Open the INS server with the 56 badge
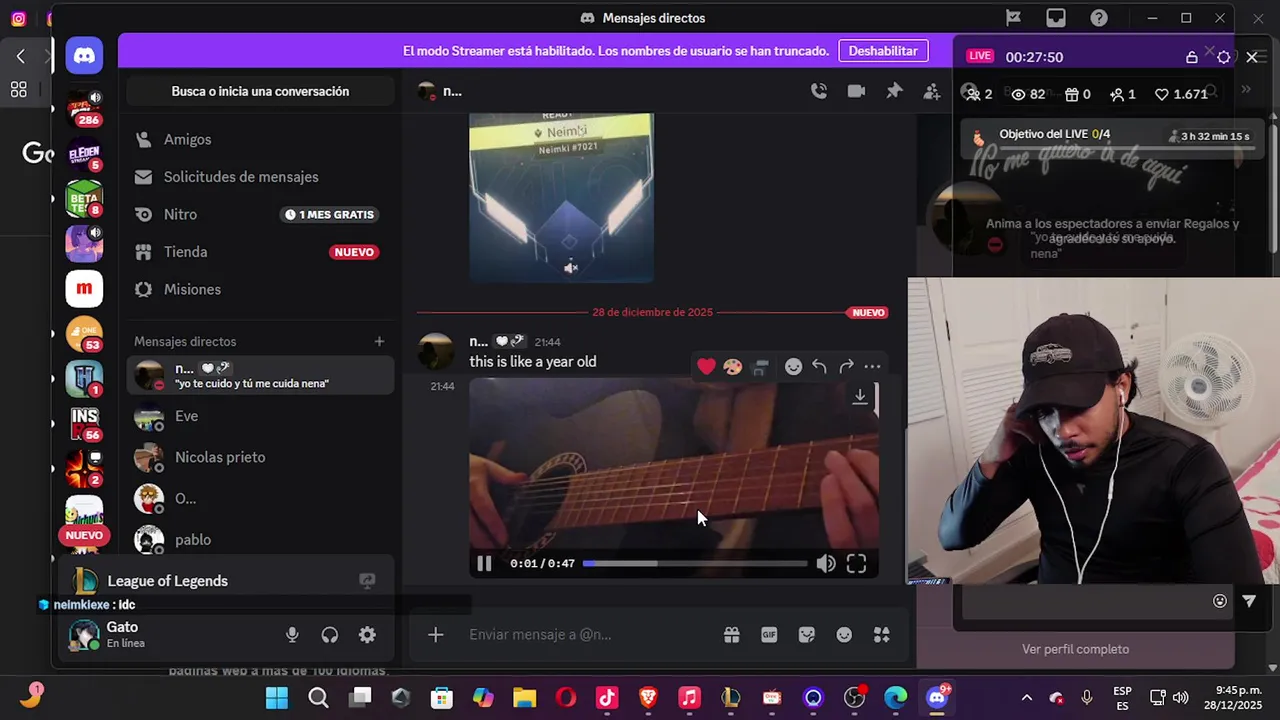The image size is (1280, 720). click(84, 423)
